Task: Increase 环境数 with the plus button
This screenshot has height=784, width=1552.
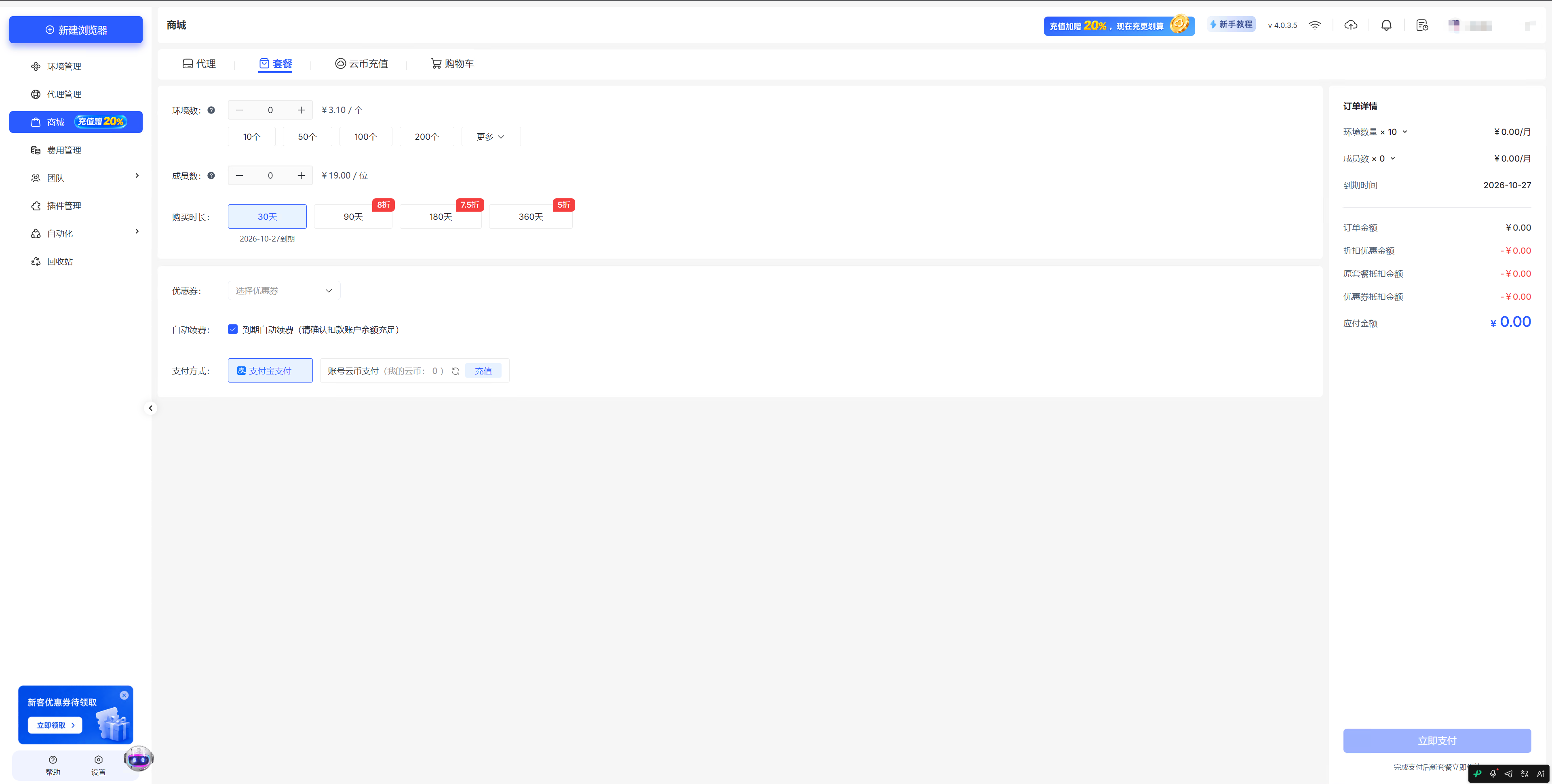Action: pyautogui.click(x=301, y=110)
